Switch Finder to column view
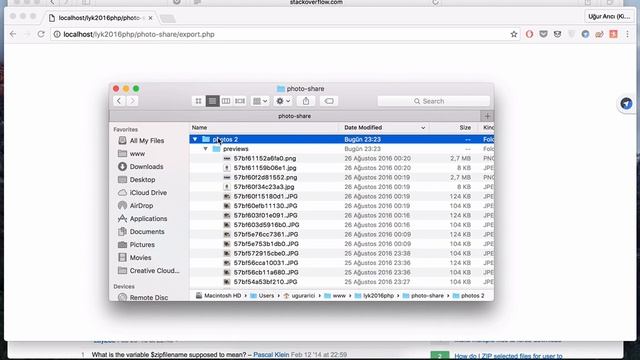 (x=226, y=101)
